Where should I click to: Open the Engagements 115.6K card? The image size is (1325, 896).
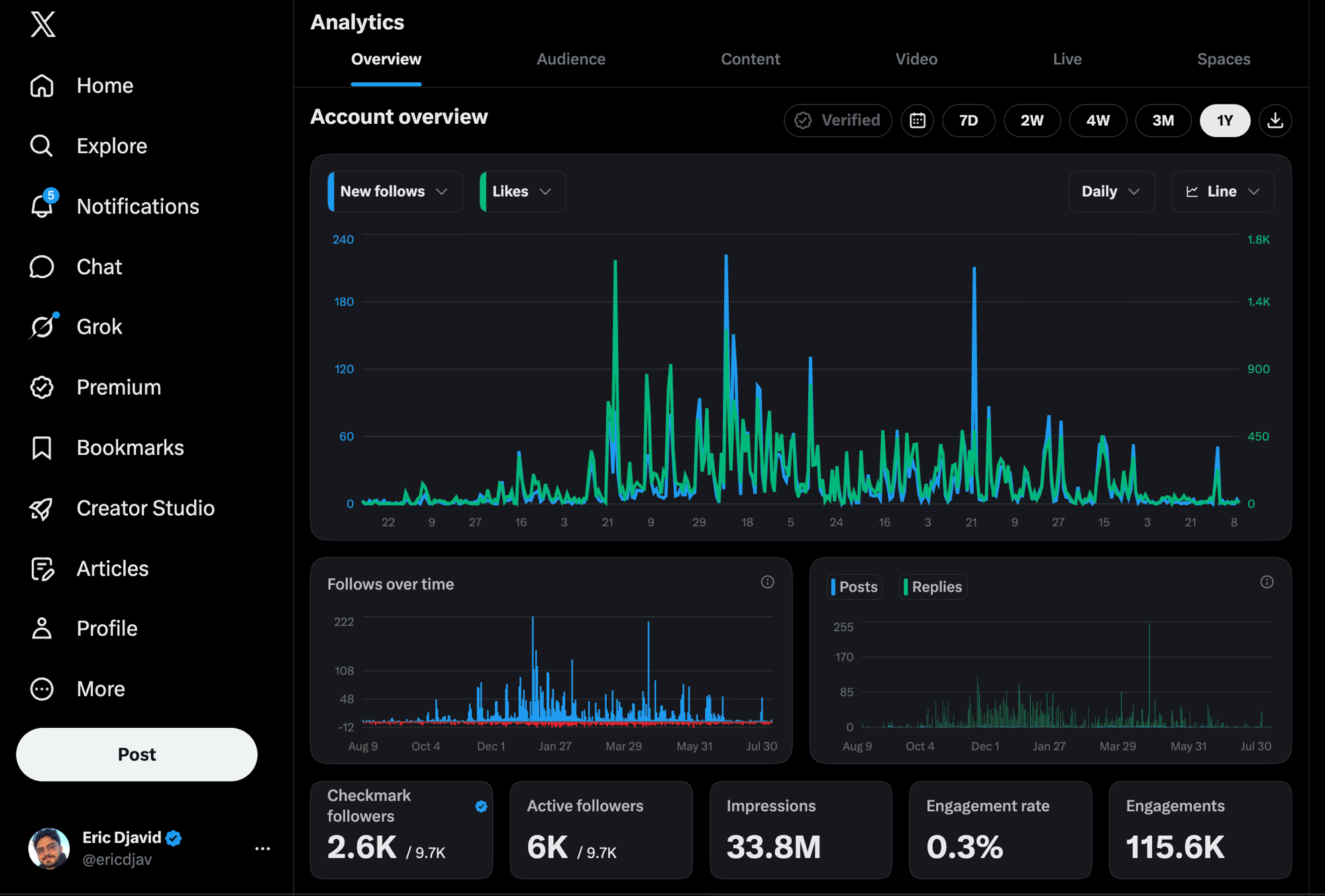tap(1200, 830)
